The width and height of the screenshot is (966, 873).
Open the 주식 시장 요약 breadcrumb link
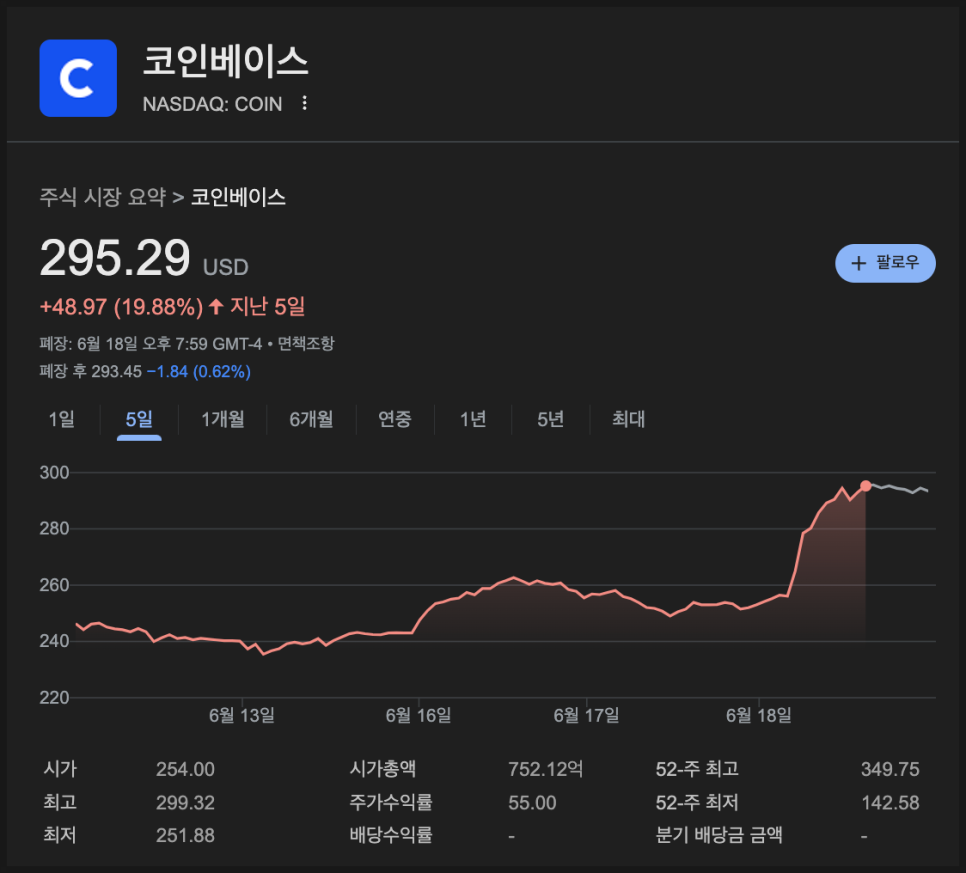103,197
